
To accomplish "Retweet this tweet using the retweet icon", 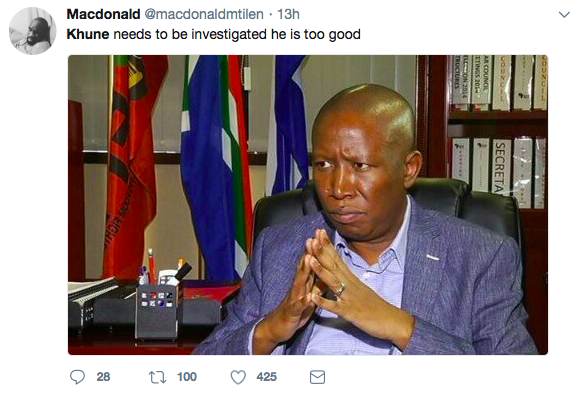I will [157, 377].
